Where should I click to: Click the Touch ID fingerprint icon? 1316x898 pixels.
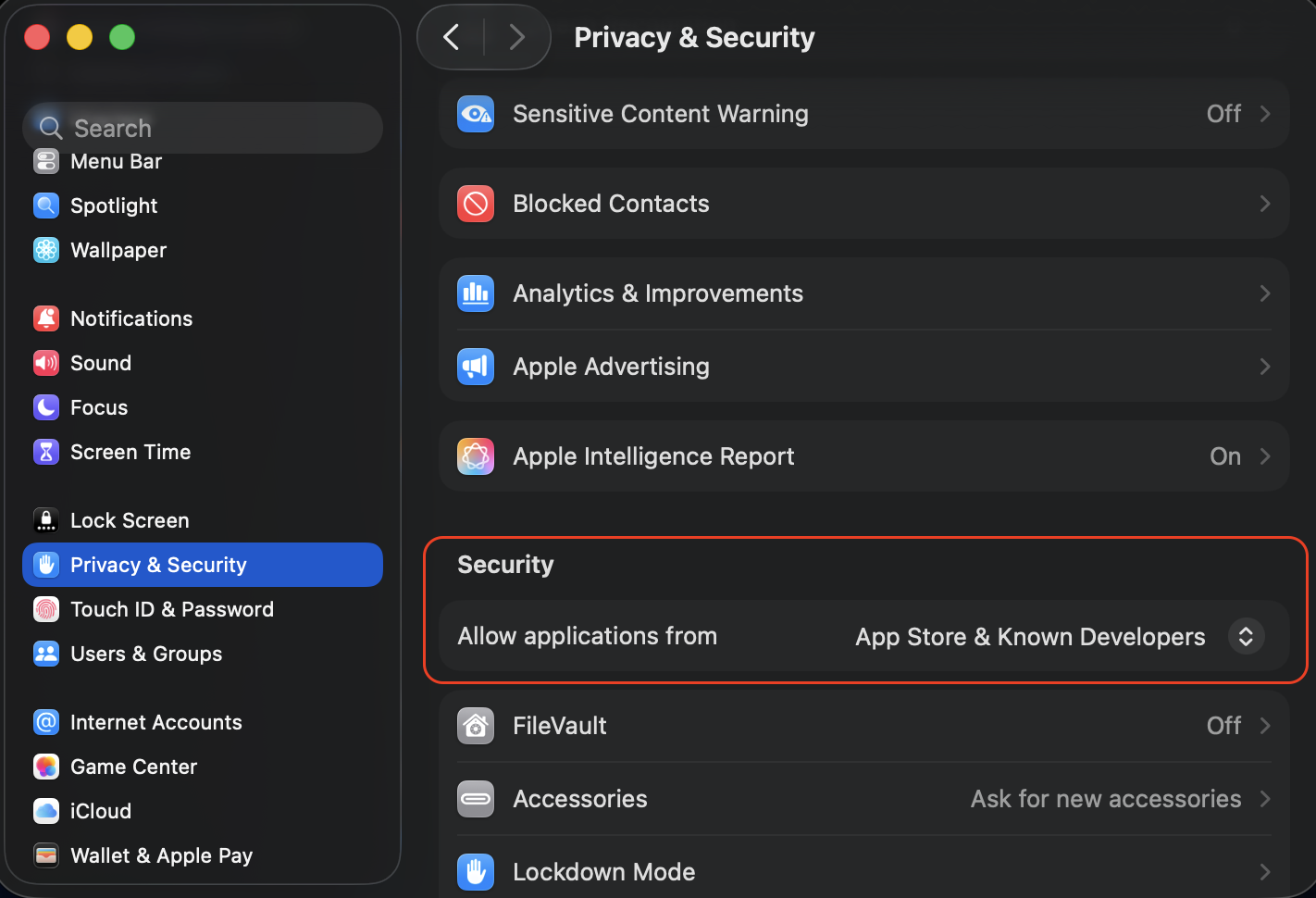click(46, 609)
